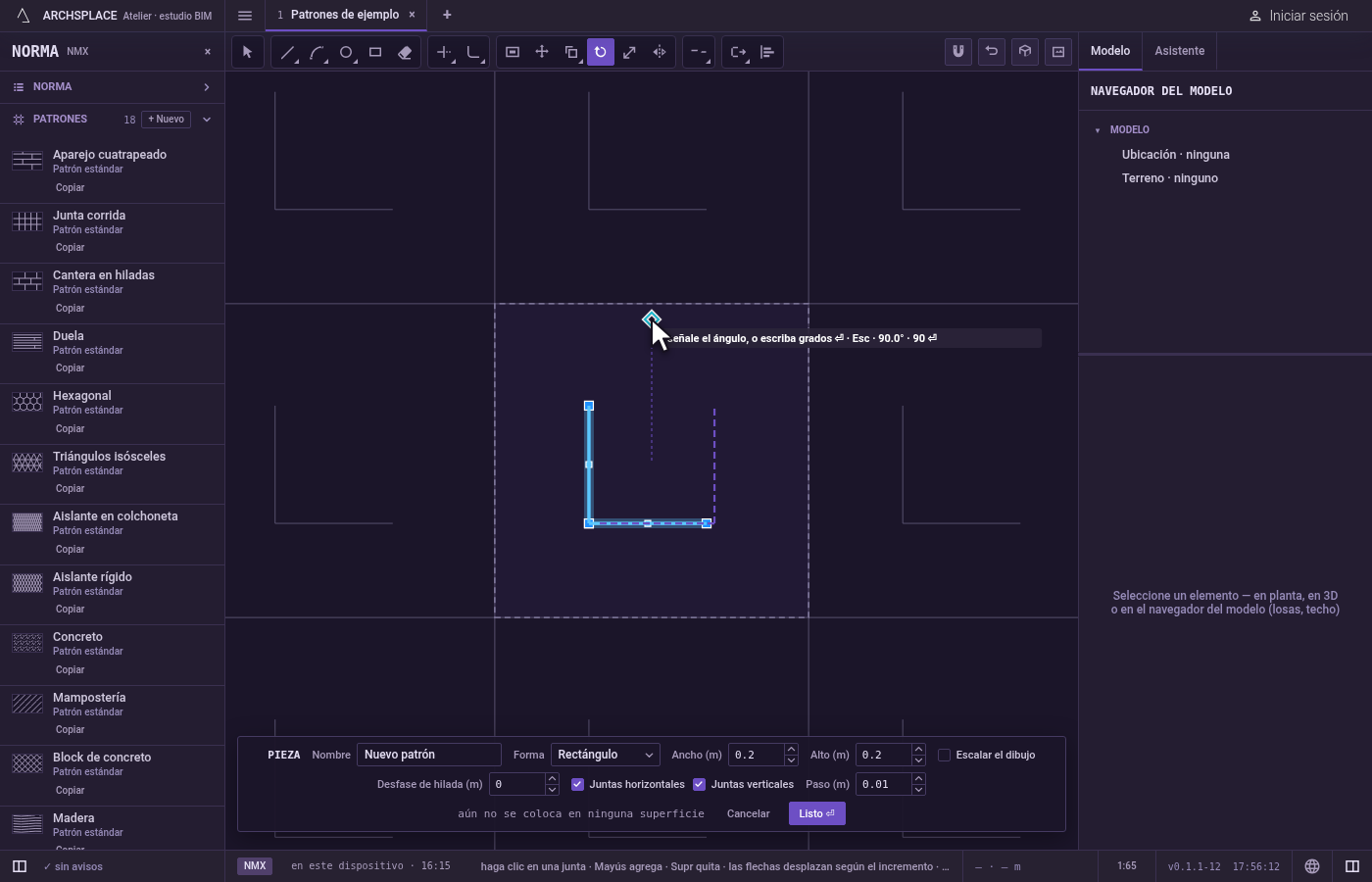Select the arc drawing tool

pos(317,52)
